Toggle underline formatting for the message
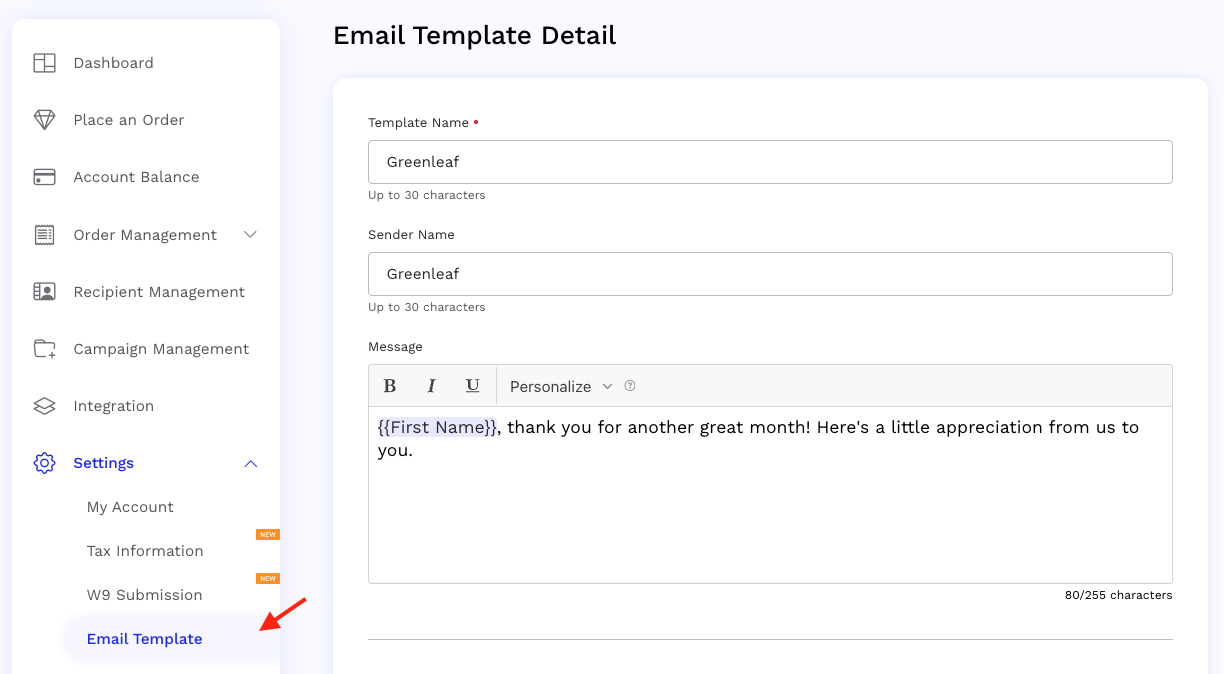Image resolution: width=1224 pixels, height=674 pixels. click(x=471, y=385)
